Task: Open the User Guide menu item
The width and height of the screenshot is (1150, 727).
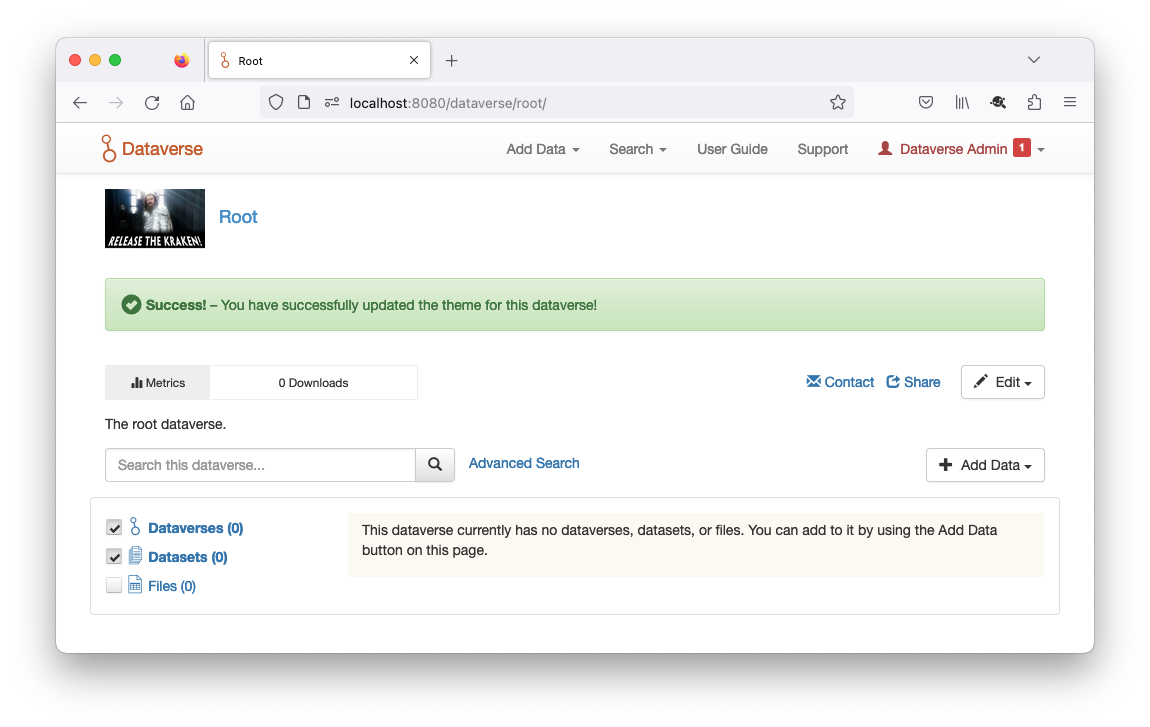Action: (732, 149)
